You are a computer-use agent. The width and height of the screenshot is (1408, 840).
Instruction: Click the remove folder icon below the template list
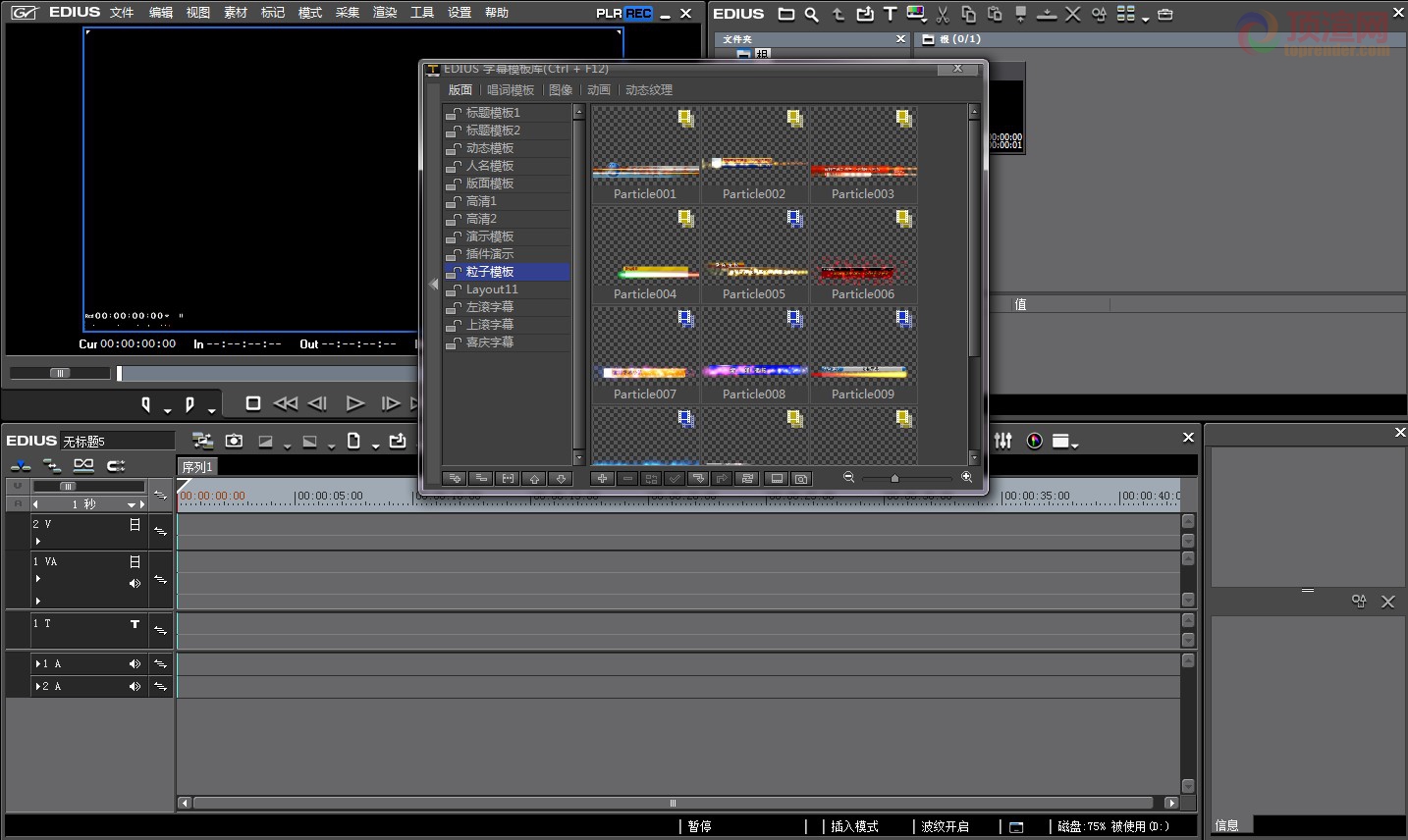tap(480, 478)
